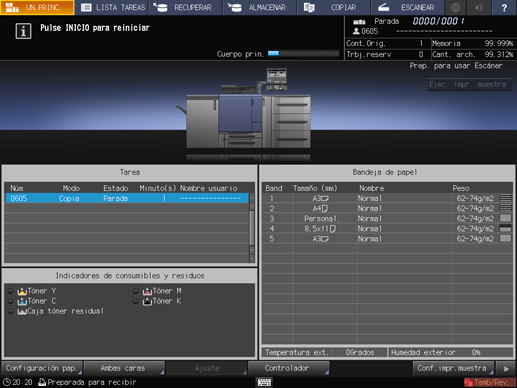Screen dimensions: 517x388
Task: Click the globe network icon
Action: coord(455,7)
